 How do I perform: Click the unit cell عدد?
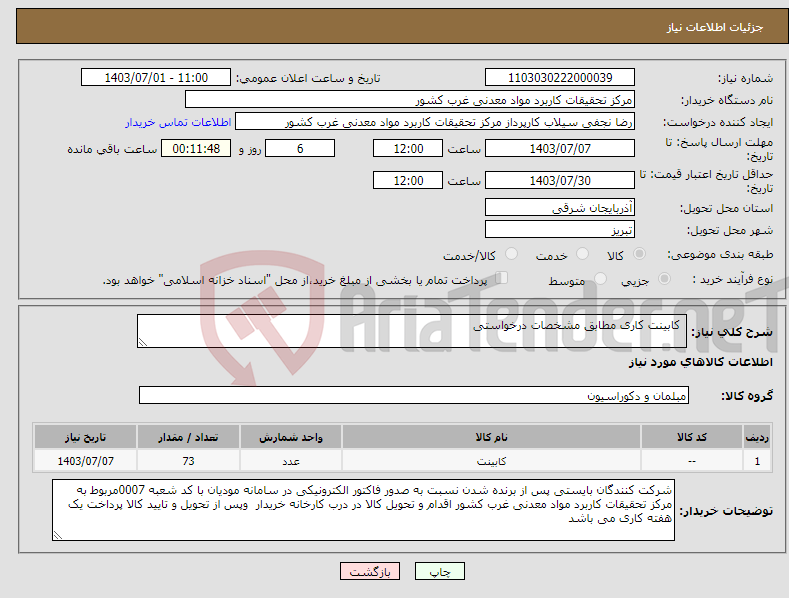click(291, 461)
